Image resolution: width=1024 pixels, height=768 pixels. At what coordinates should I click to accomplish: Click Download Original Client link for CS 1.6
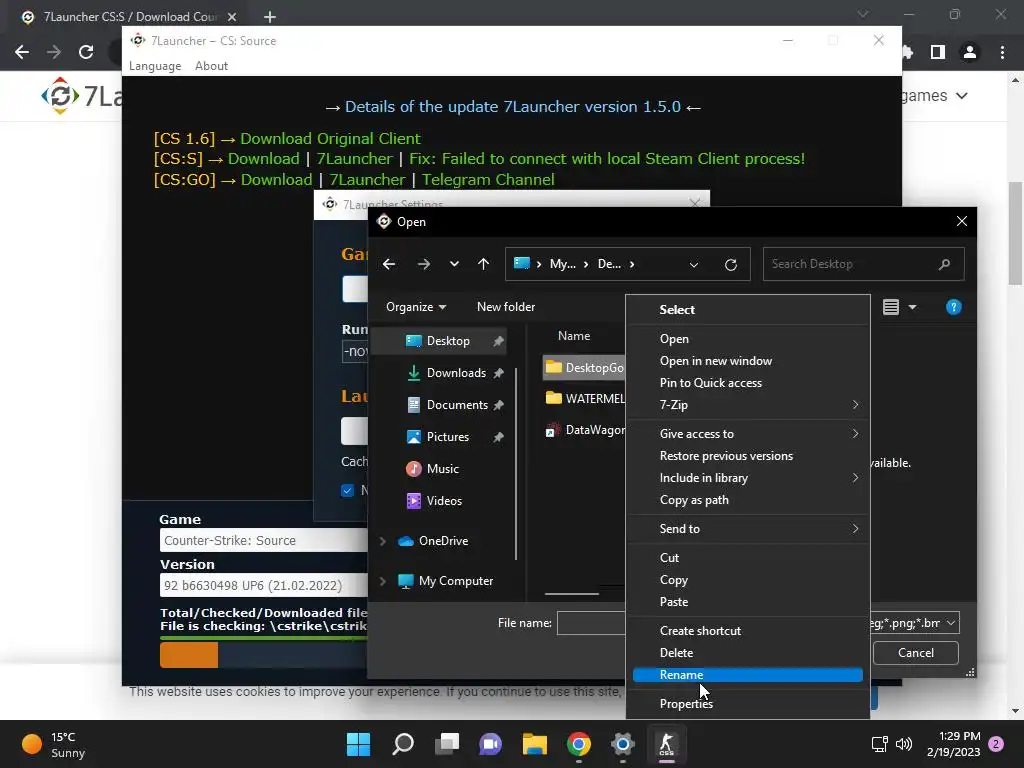point(330,138)
